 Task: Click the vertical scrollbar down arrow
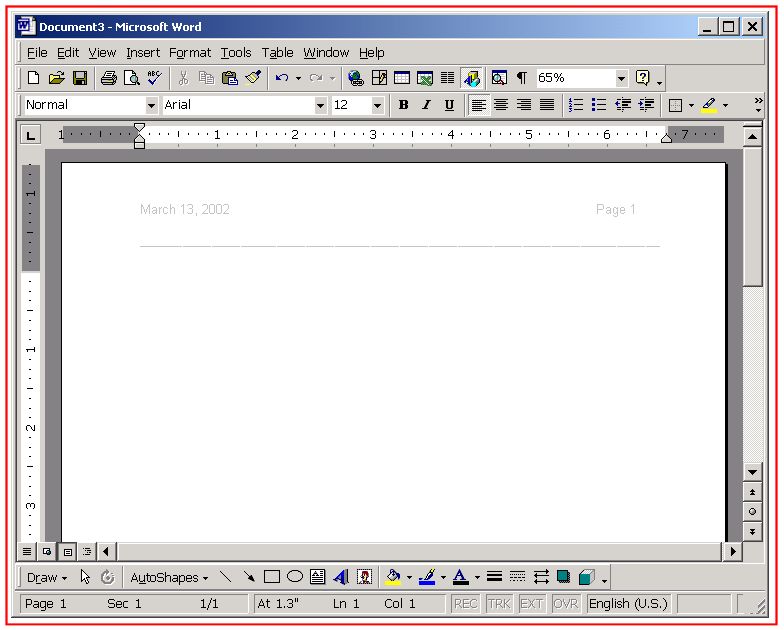pos(753,471)
